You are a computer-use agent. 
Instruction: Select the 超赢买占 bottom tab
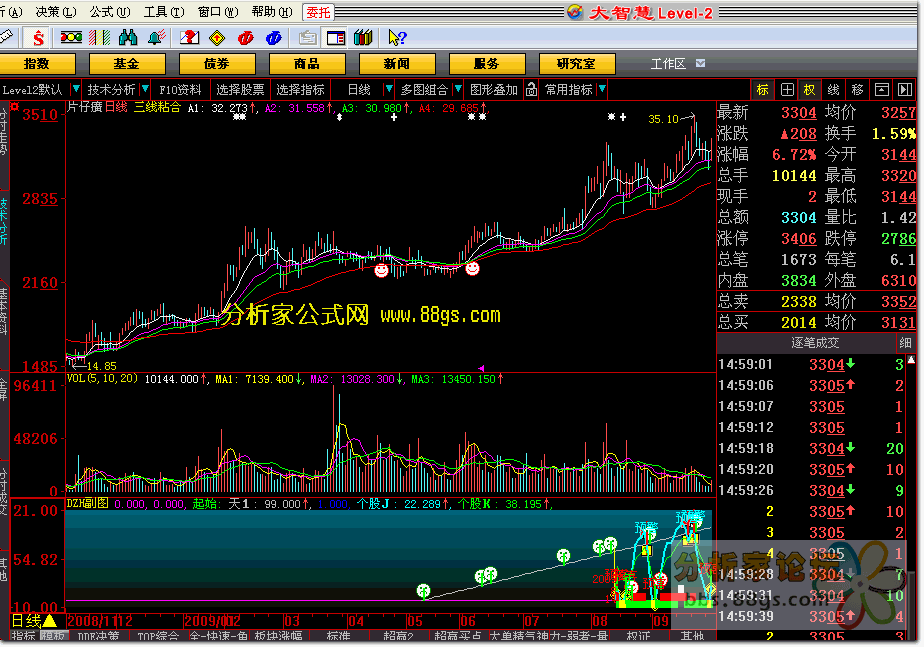point(457,636)
